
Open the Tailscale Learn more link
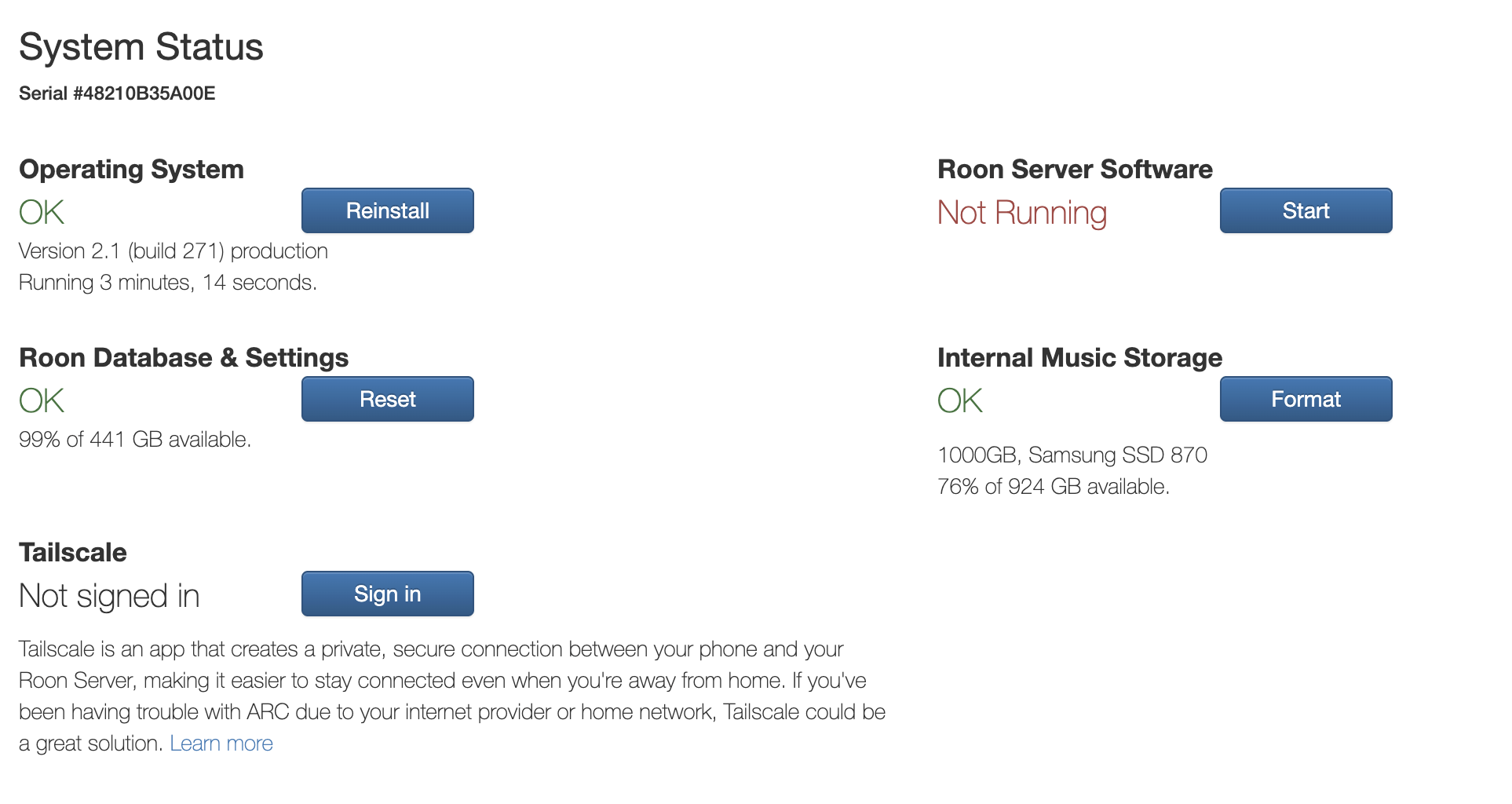(x=221, y=743)
